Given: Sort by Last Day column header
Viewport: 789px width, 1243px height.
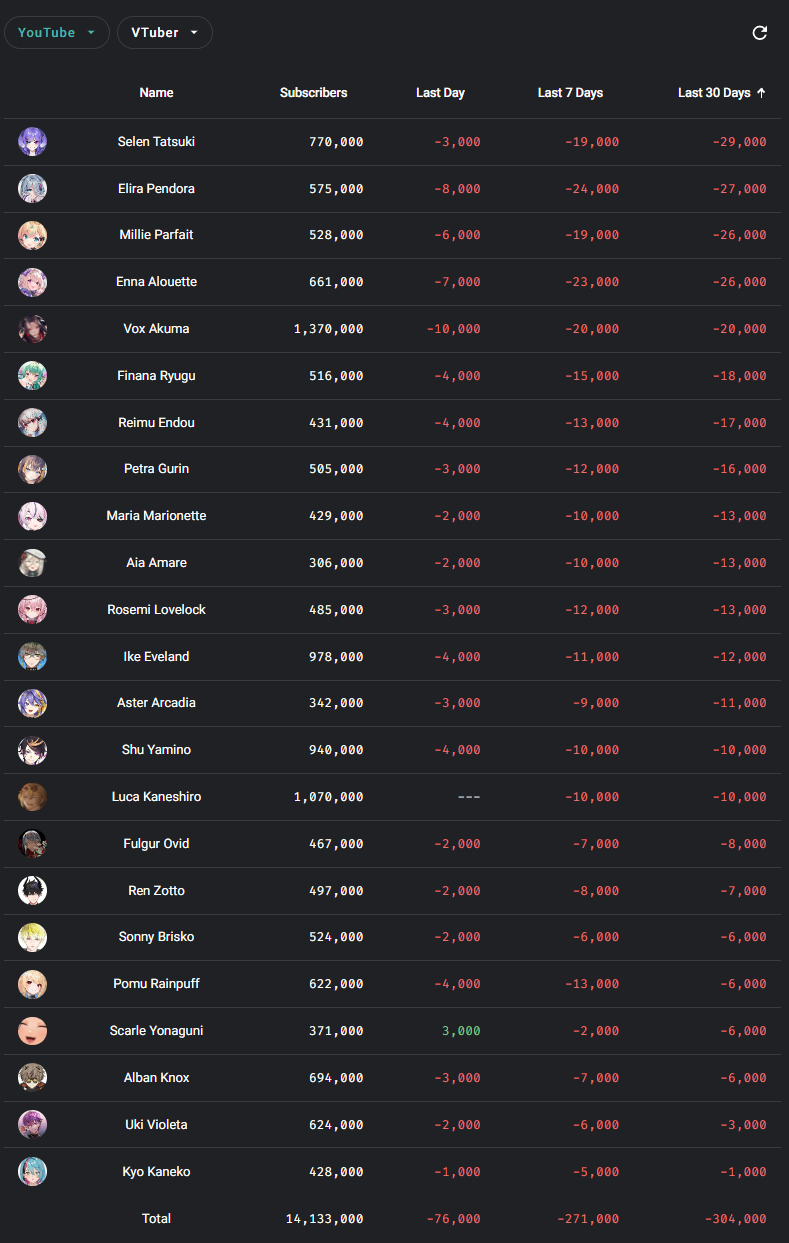Looking at the screenshot, I should [440, 93].
